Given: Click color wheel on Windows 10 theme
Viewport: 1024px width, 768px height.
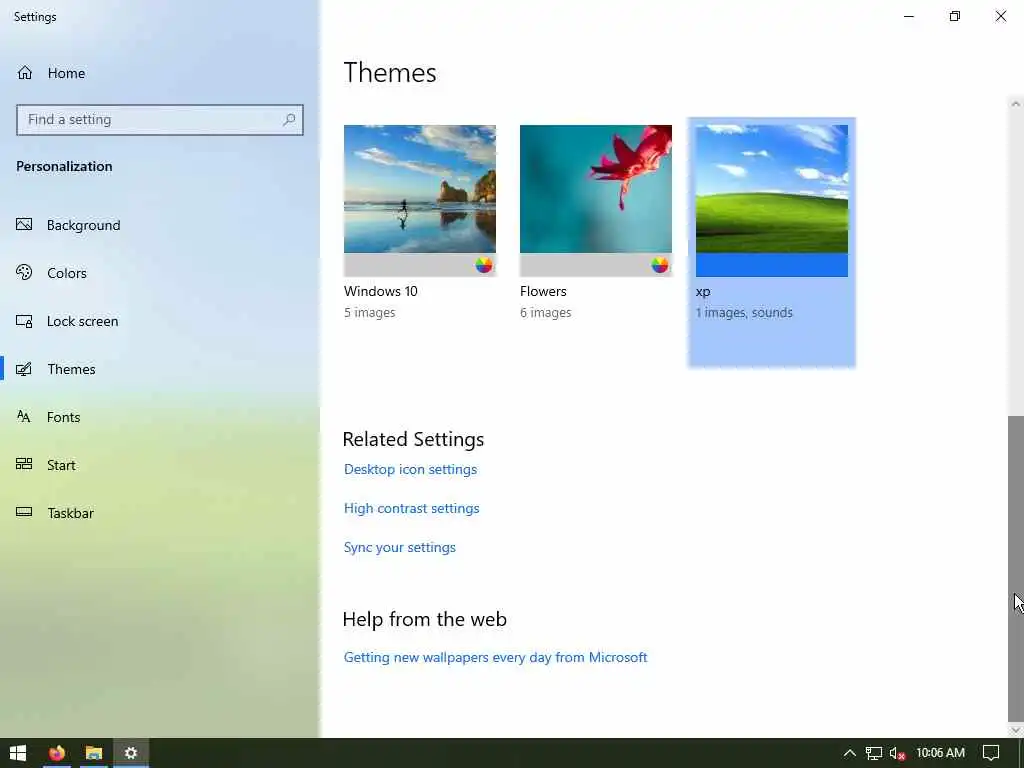Looking at the screenshot, I should click(484, 264).
